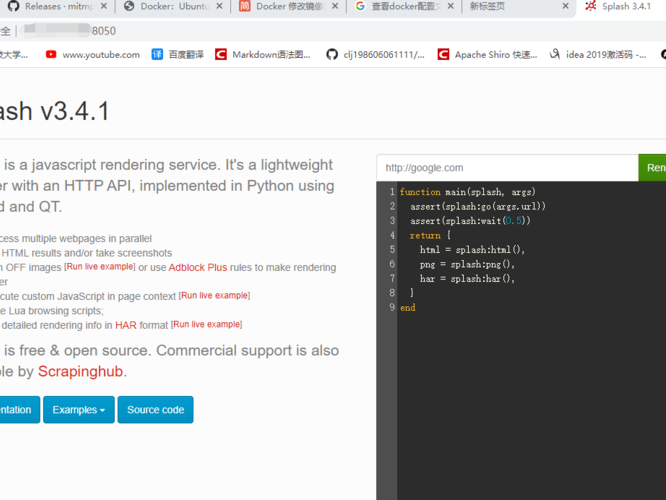Click the GitHub favicon on the Releases tab

point(14,6)
